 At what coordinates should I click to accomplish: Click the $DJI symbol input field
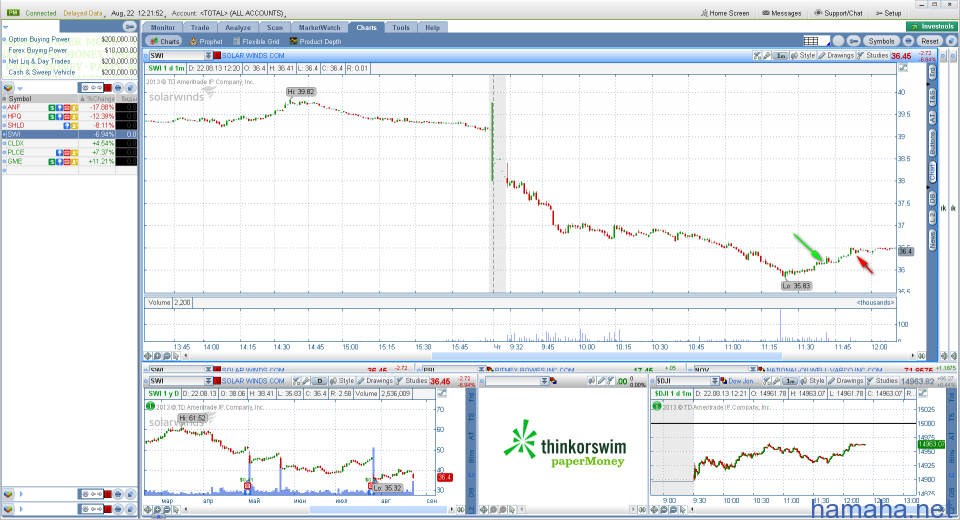pyautogui.click(x=681, y=381)
